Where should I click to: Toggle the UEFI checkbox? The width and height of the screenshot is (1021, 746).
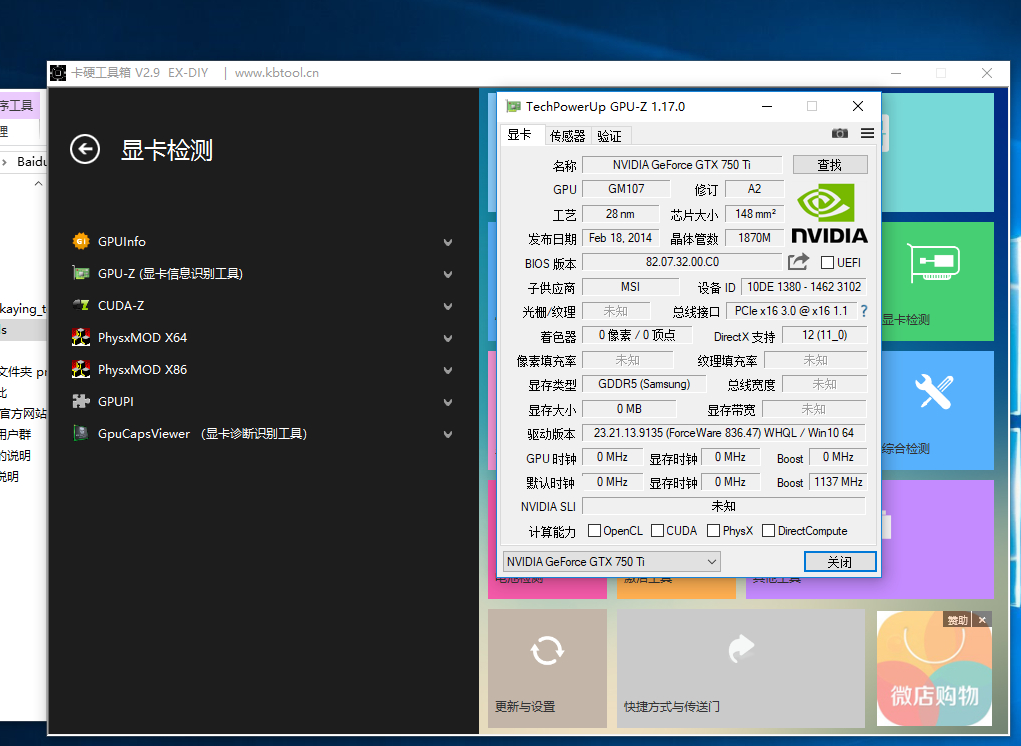pos(828,262)
